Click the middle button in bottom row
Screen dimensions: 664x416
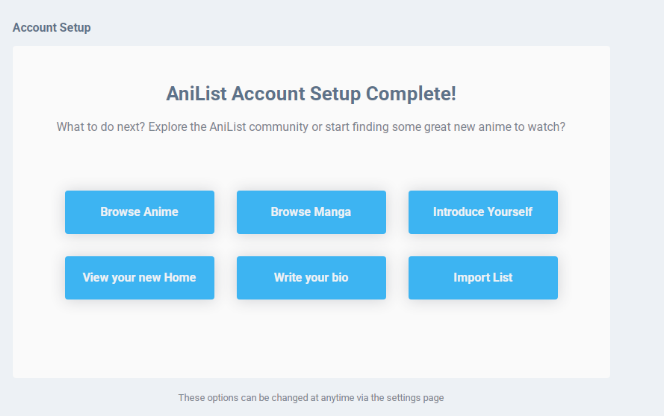pos(311,277)
